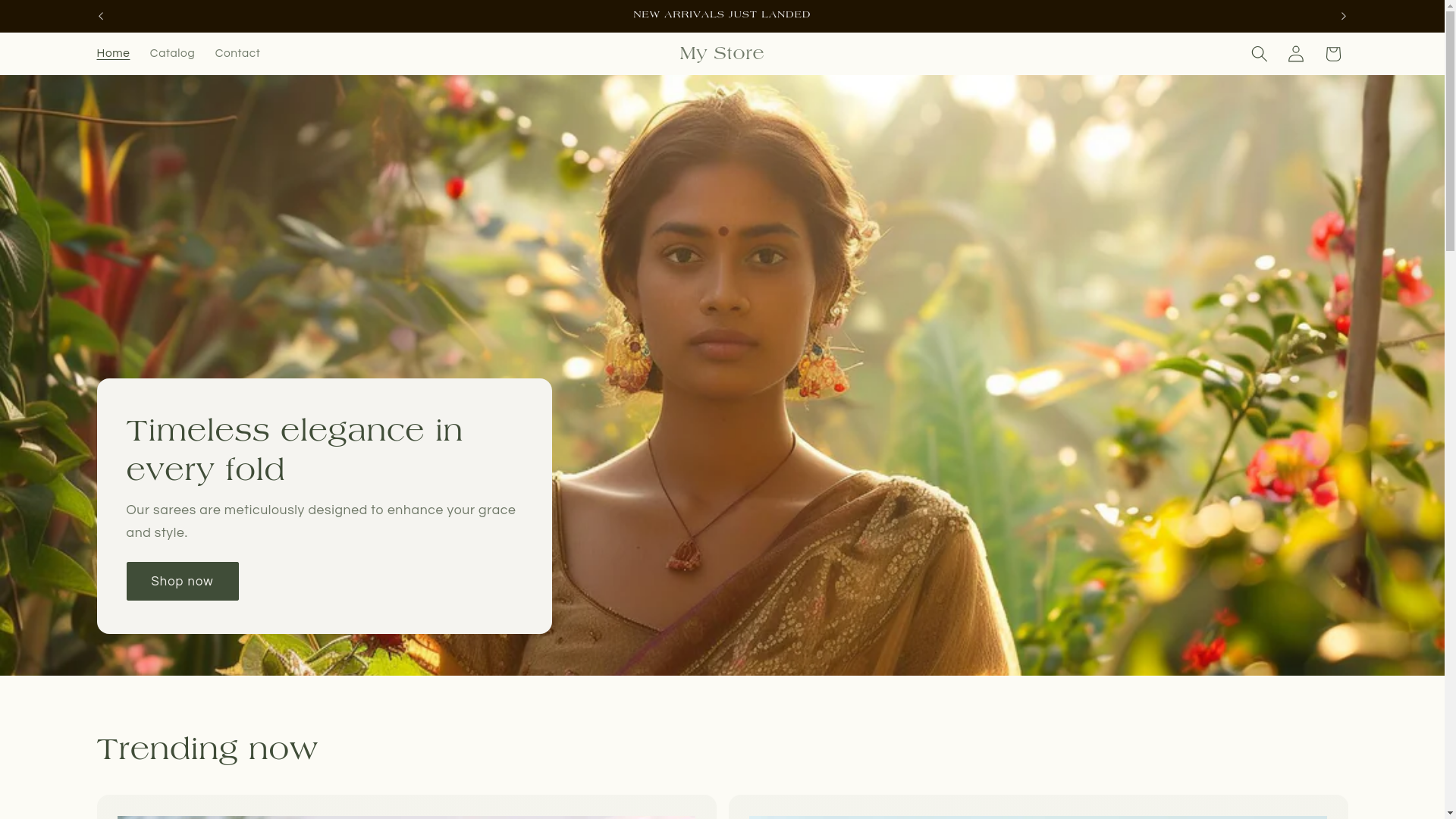Show previous announcement with left arrow

(x=101, y=16)
